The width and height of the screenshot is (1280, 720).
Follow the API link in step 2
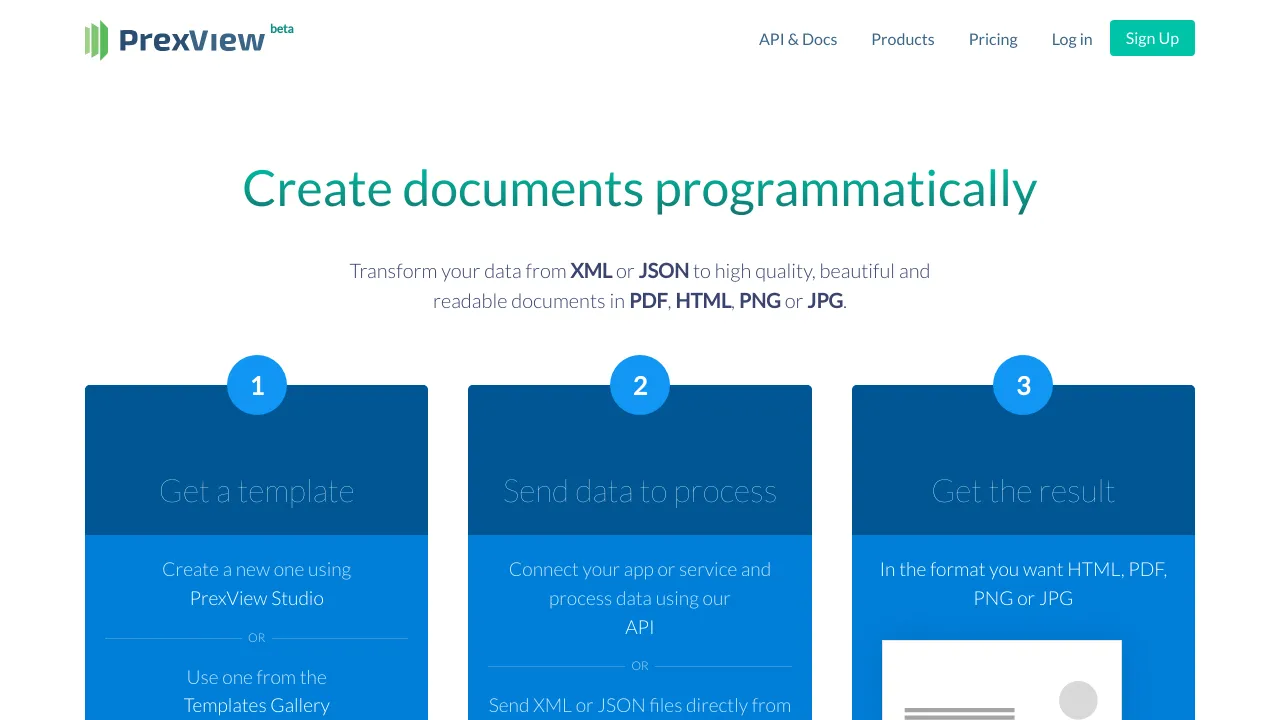640,627
